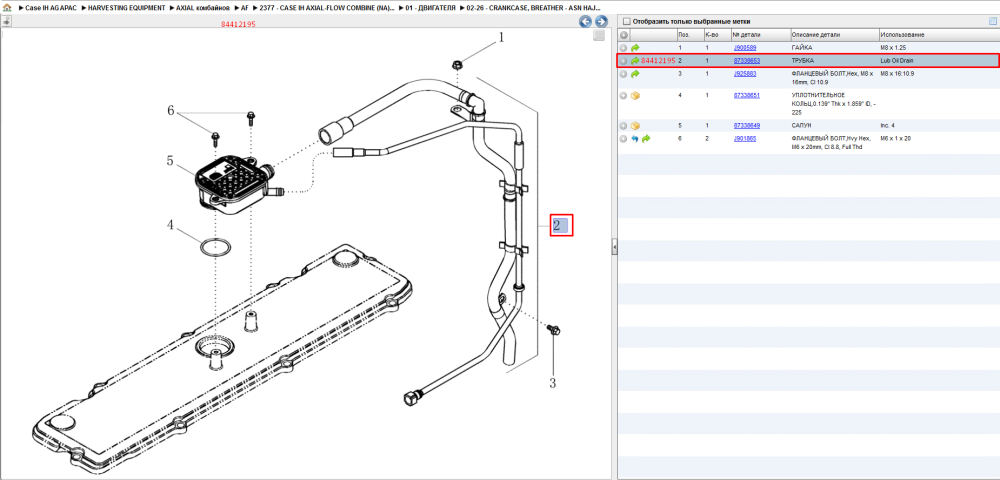Select callout 3 on the diagram

[x=553, y=383]
